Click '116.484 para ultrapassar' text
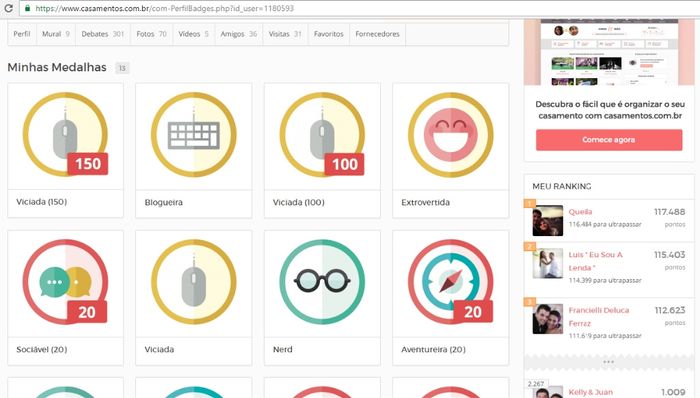 [x=605, y=224]
